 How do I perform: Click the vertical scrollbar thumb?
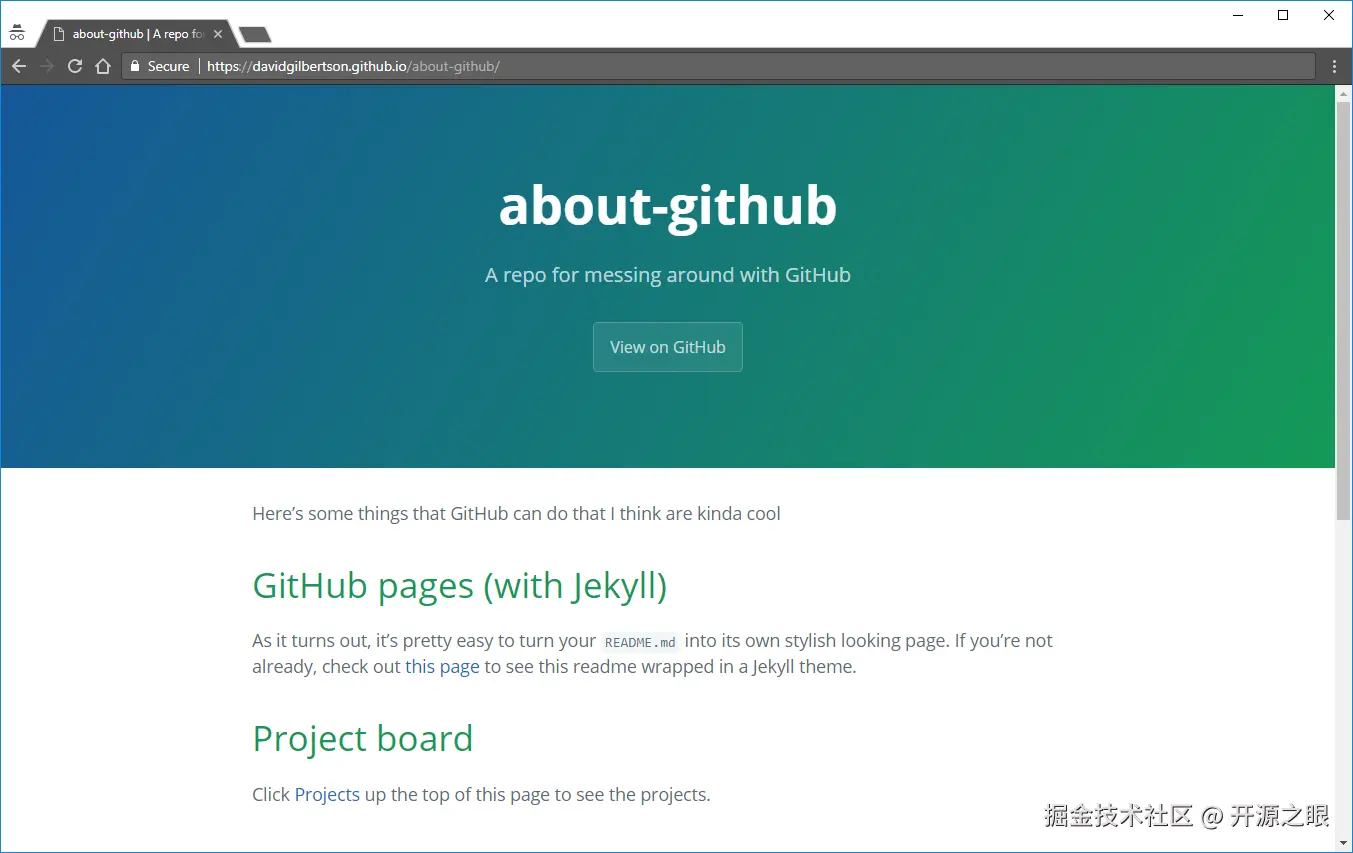pyautogui.click(x=1343, y=310)
